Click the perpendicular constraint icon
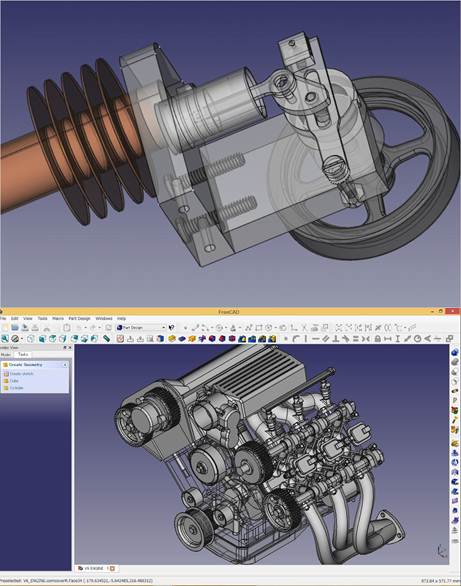The width and height of the screenshot is (461, 586). [x=336, y=339]
